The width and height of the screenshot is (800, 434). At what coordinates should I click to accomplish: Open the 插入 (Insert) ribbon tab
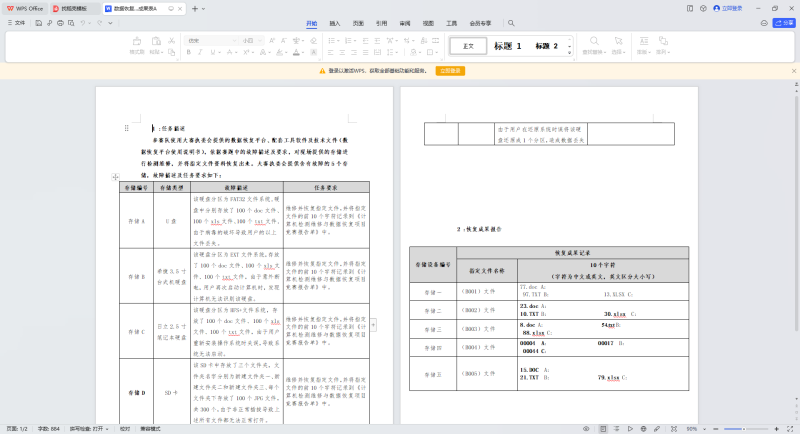pyautogui.click(x=334, y=22)
